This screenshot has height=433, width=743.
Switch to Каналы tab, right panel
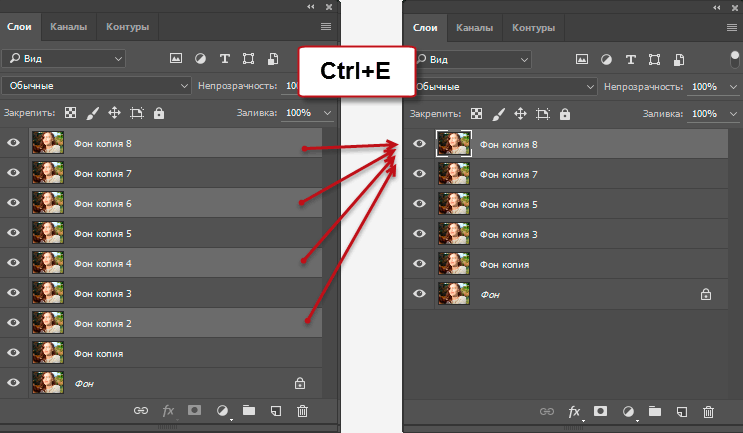(474, 27)
